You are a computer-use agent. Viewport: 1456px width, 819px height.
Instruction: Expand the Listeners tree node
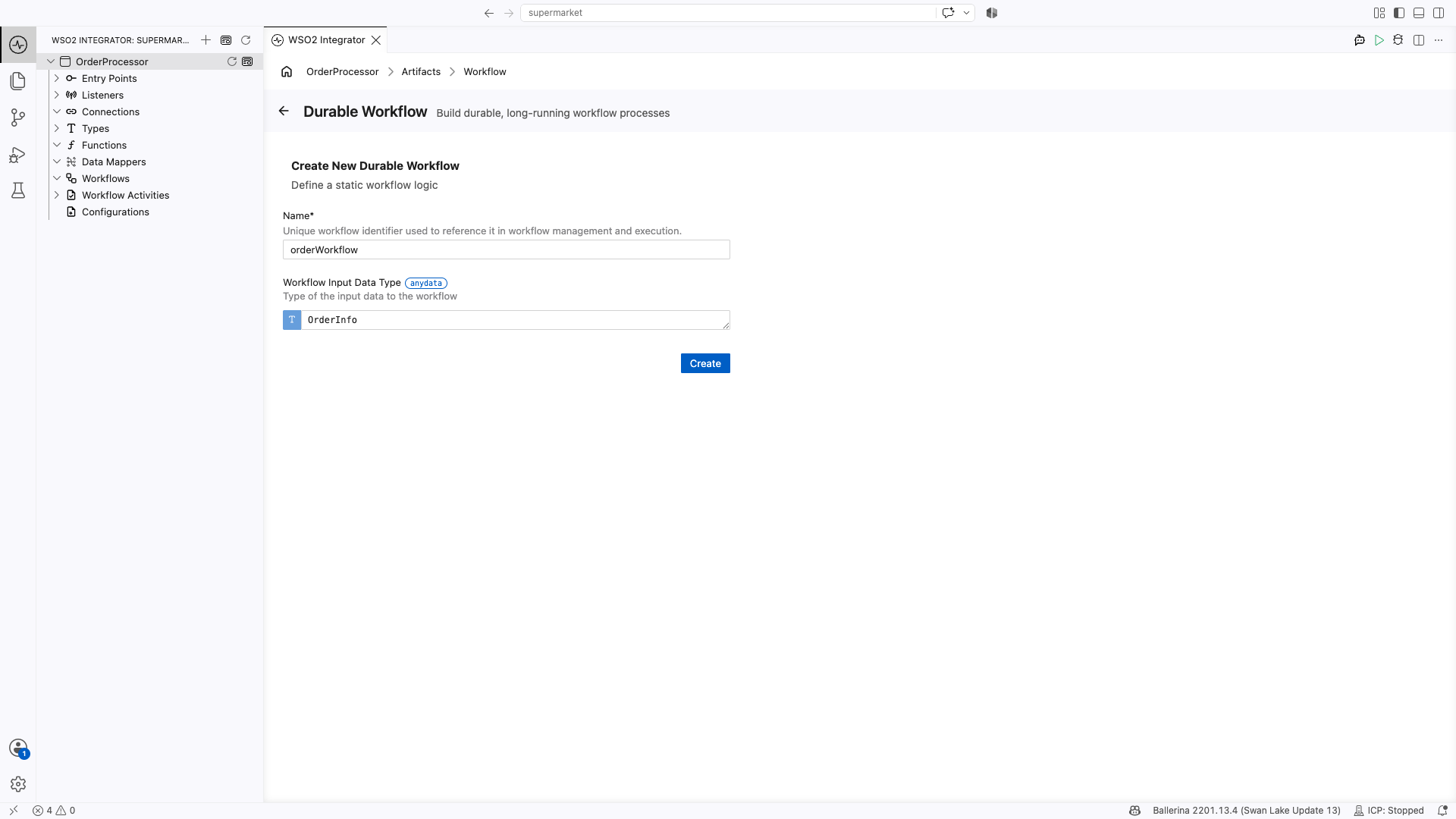(57, 95)
